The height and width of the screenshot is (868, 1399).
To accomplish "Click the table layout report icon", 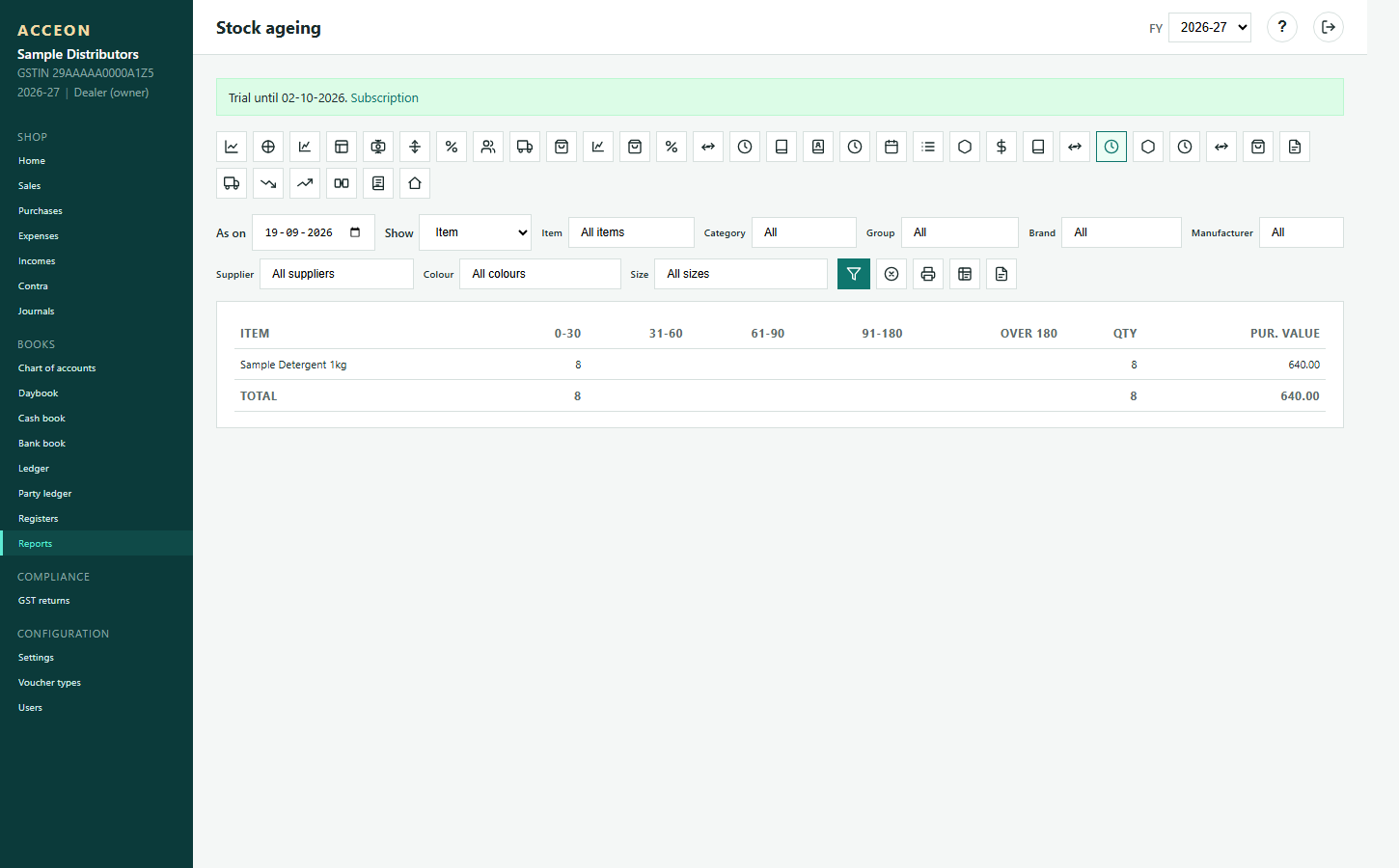I will click(342, 147).
